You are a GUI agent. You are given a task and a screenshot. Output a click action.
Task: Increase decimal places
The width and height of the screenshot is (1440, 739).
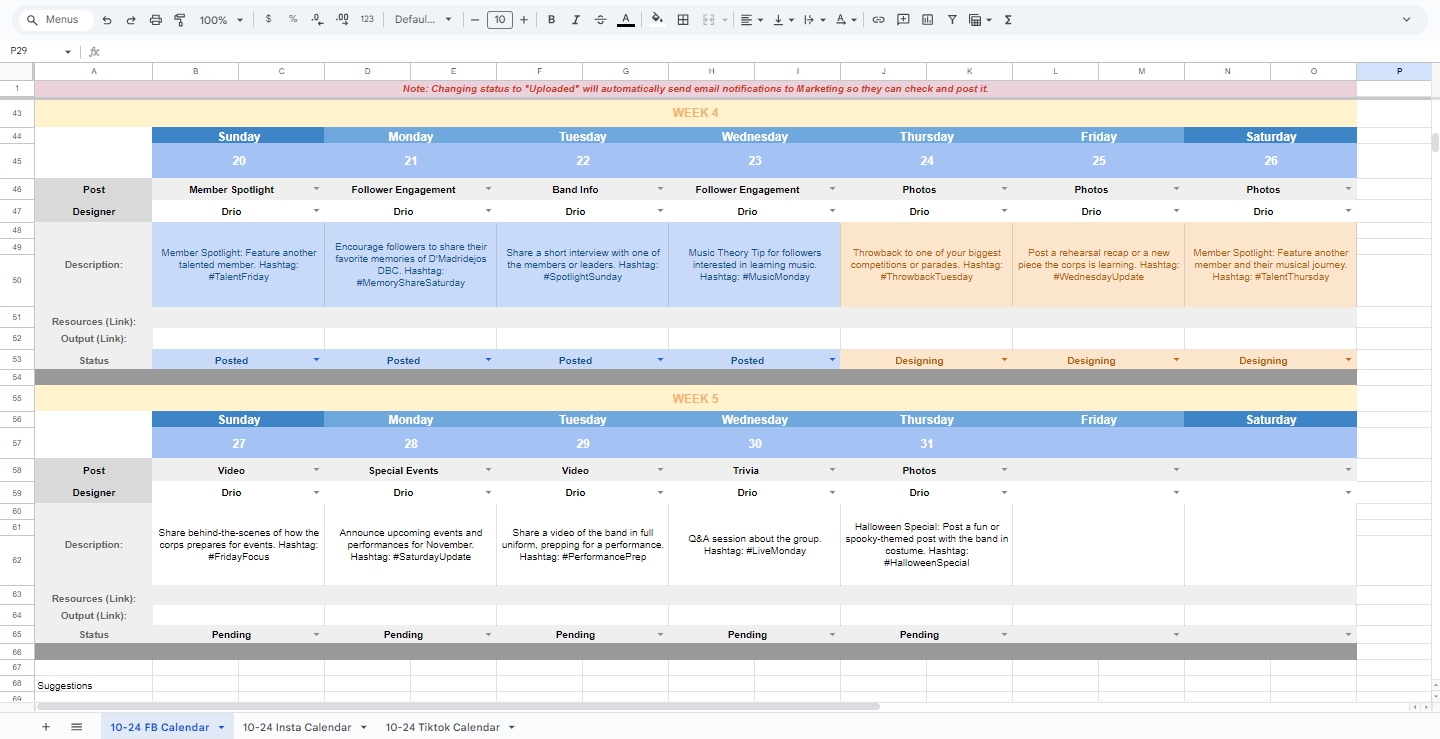[x=342, y=20]
